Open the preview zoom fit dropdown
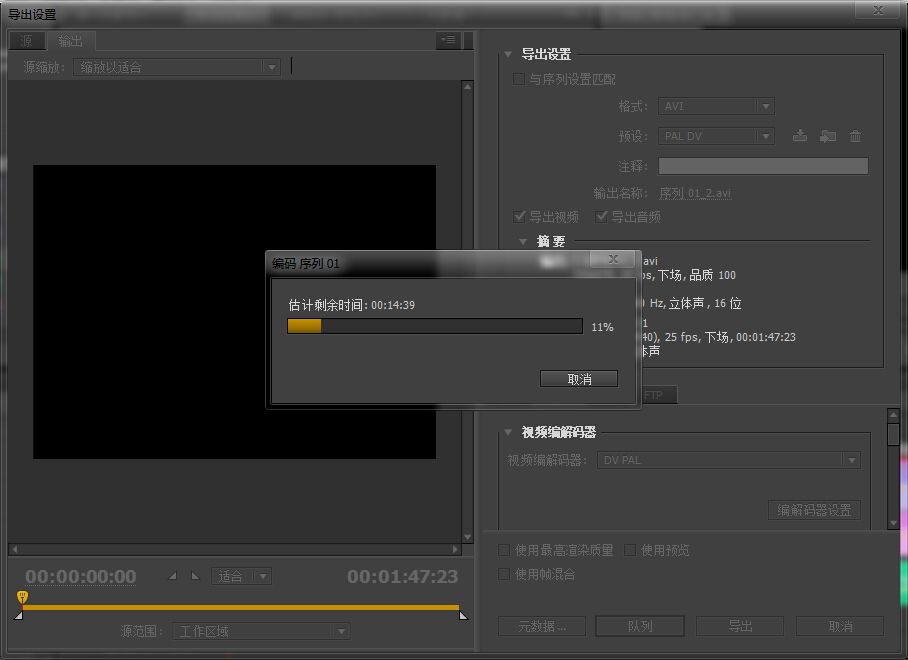 241,576
